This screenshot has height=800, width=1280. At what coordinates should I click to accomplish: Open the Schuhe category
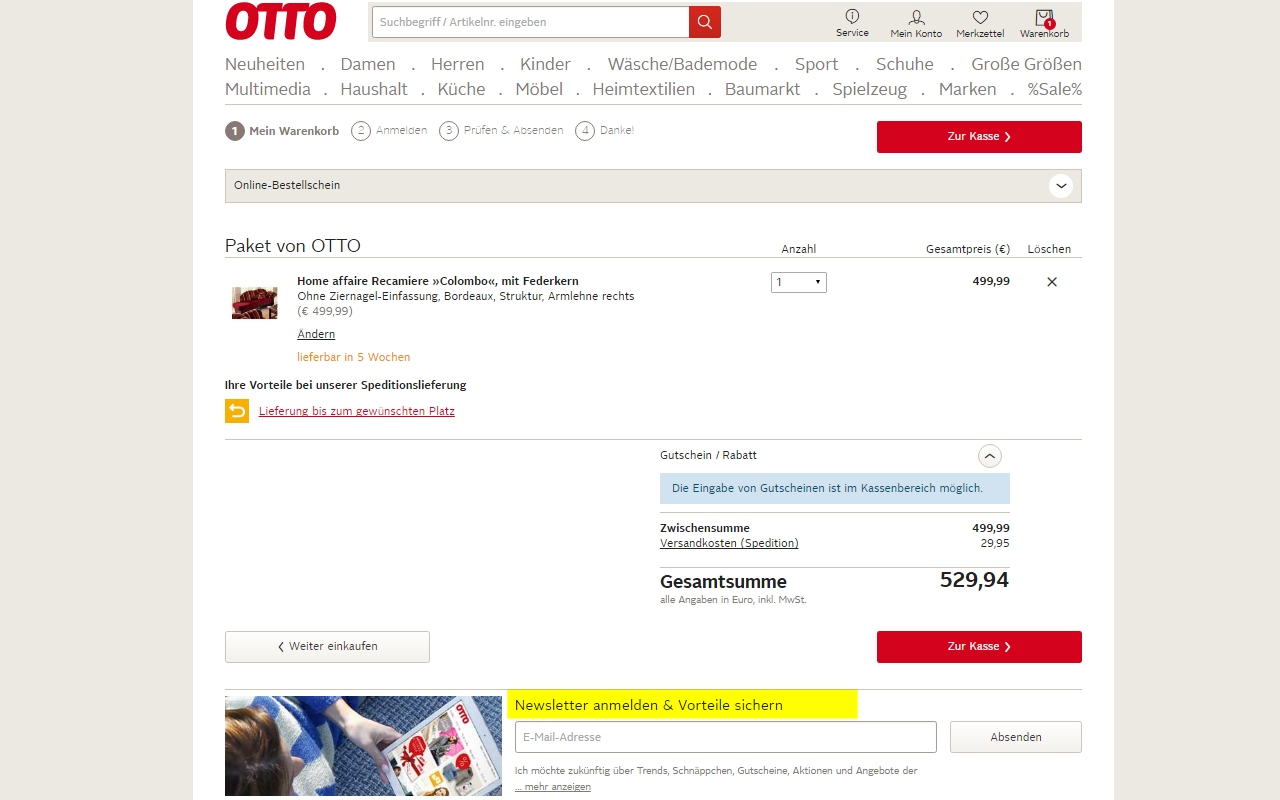click(x=905, y=64)
